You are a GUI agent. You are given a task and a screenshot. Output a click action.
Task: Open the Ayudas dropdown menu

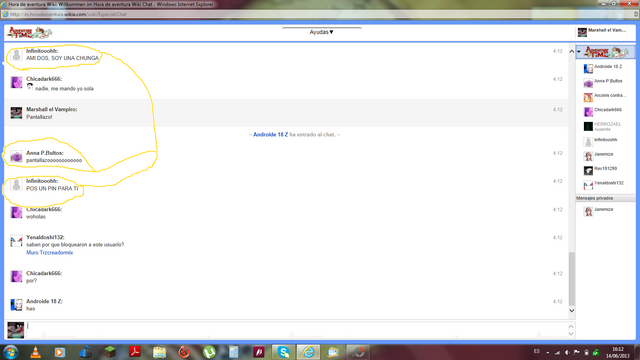[x=321, y=32]
